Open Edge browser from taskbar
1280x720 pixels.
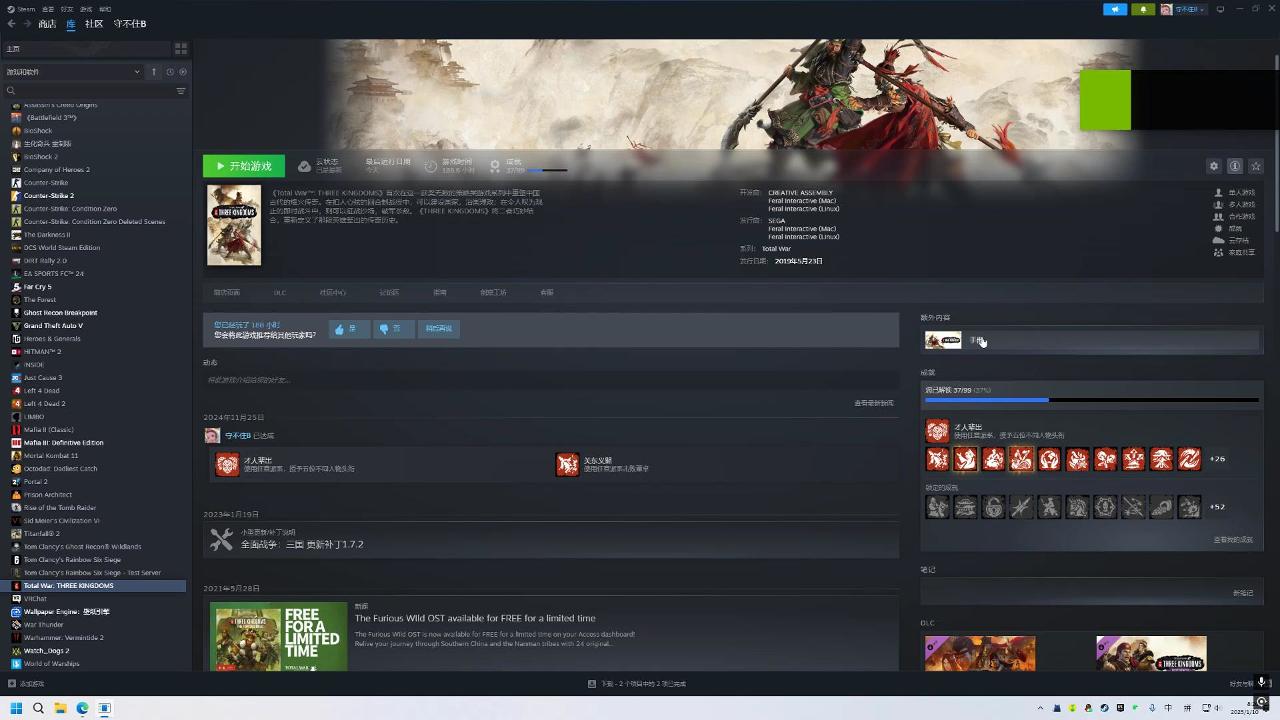(82, 708)
